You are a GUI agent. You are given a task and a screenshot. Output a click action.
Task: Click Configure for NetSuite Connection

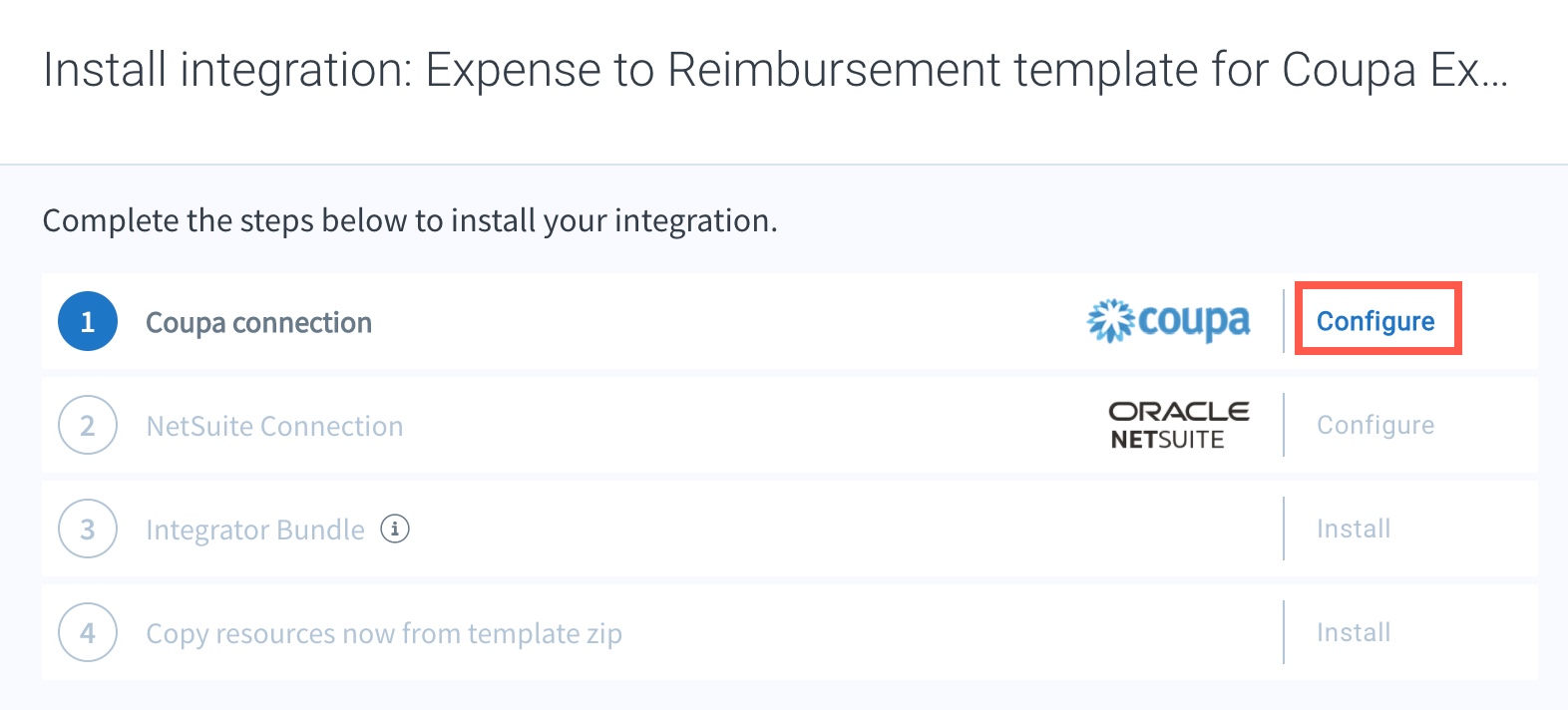1375,425
